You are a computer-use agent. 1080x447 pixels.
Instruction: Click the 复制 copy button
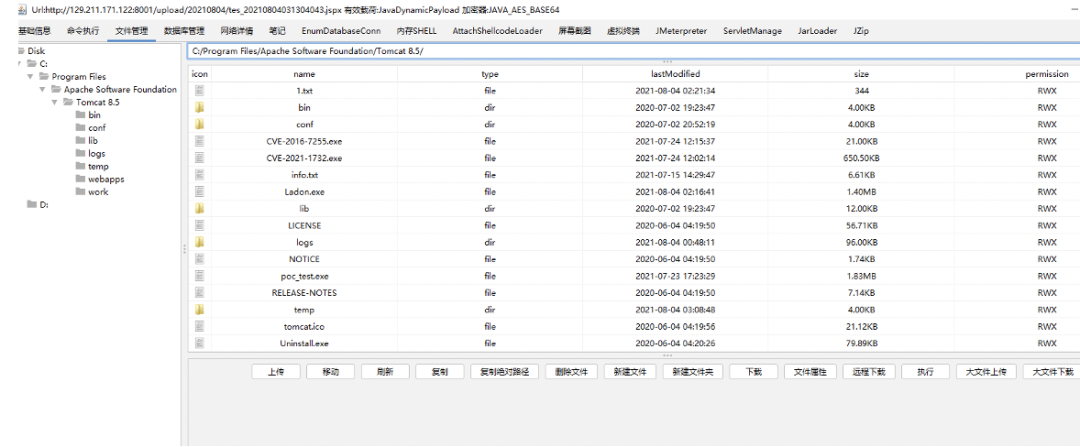[439, 372]
